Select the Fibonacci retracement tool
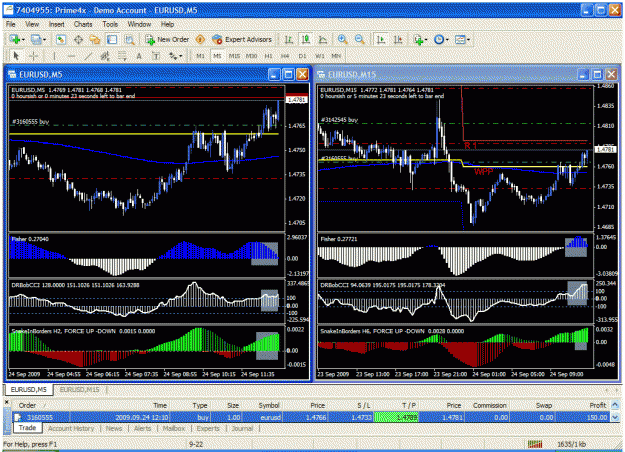The height and width of the screenshot is (452, 625). click(x=122, y=56)
